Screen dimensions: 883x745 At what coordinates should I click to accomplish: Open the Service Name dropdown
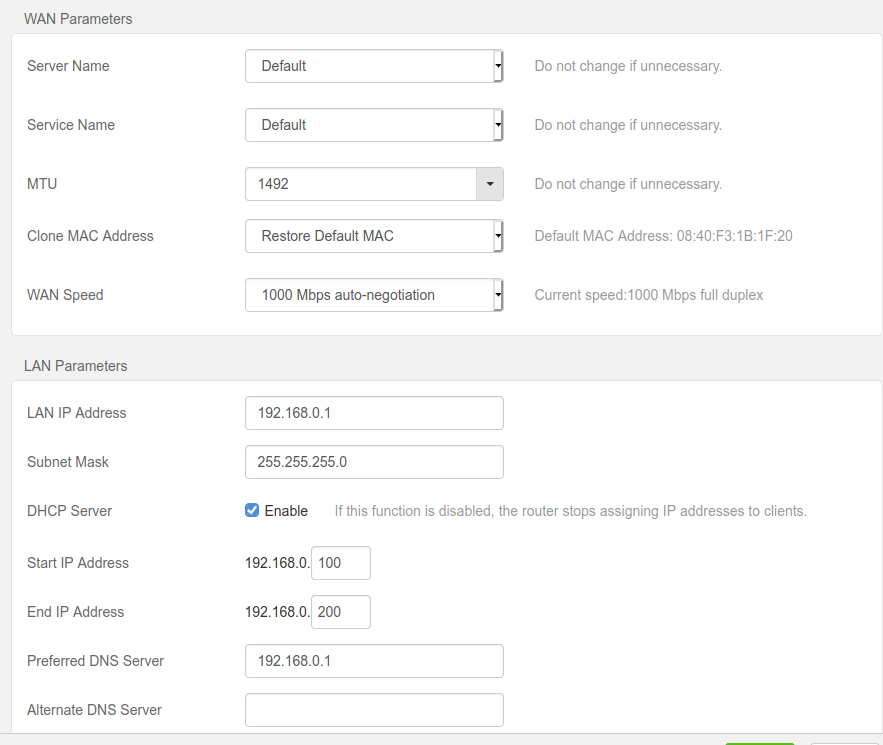click(374, 125)
